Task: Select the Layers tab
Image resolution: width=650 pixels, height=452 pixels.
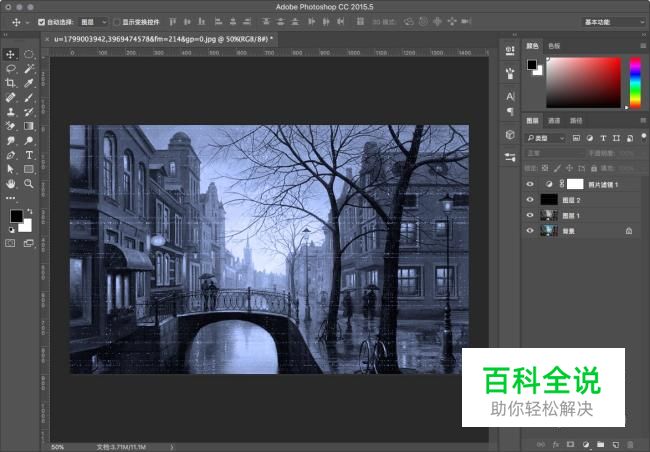Action: pyautogui.click(x=532, y=121)
